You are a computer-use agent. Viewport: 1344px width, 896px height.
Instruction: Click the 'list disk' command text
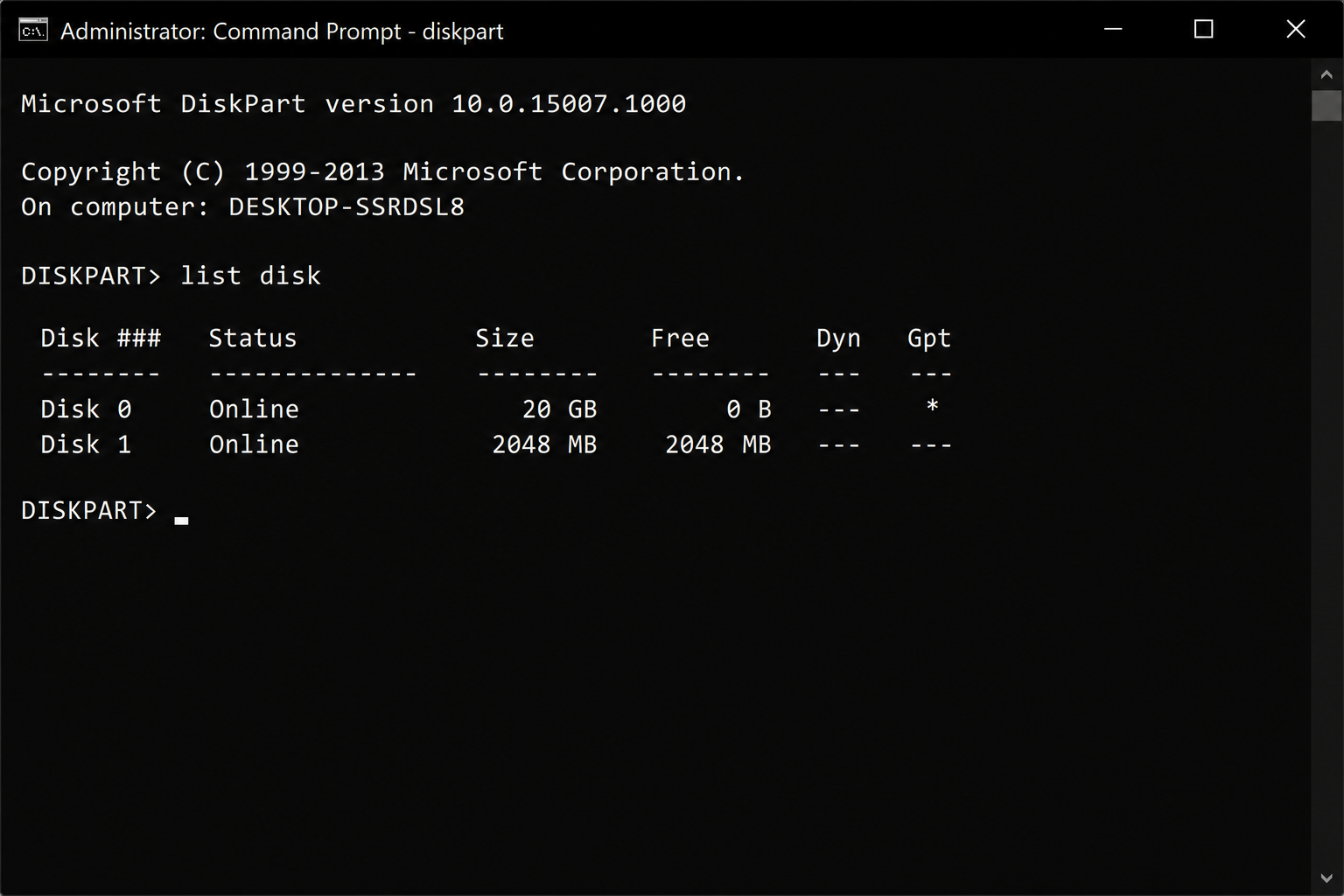tap(251, 276)
